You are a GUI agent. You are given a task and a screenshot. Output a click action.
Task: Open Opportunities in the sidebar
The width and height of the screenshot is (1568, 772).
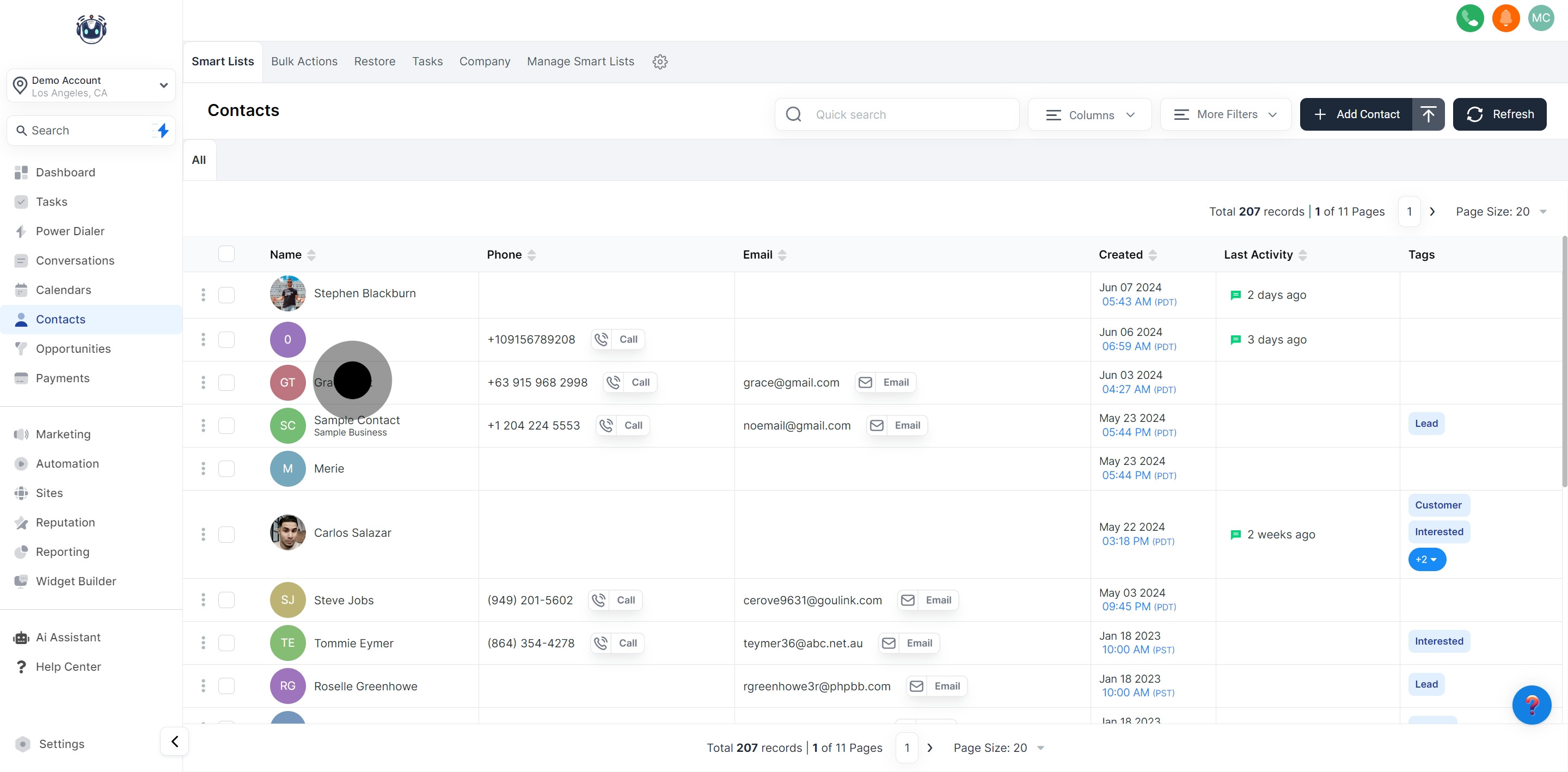(x=73, y=349)
